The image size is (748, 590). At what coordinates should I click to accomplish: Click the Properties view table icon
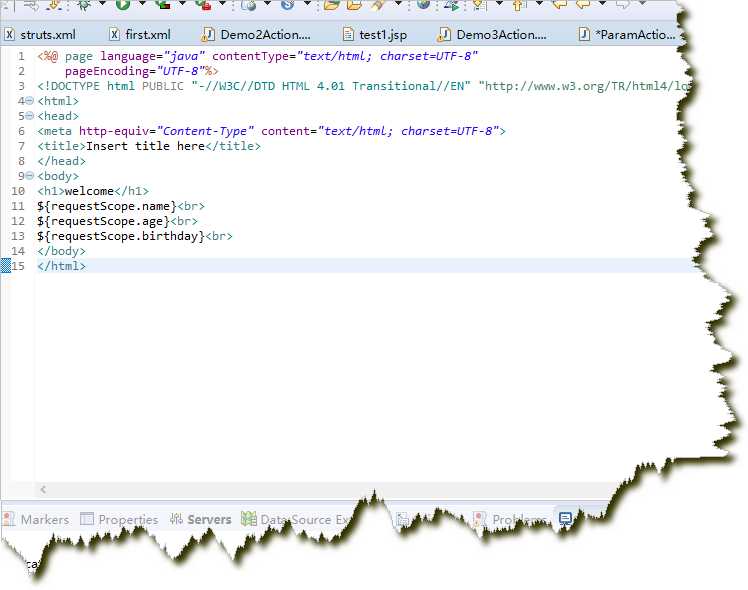tap(87, 518)
